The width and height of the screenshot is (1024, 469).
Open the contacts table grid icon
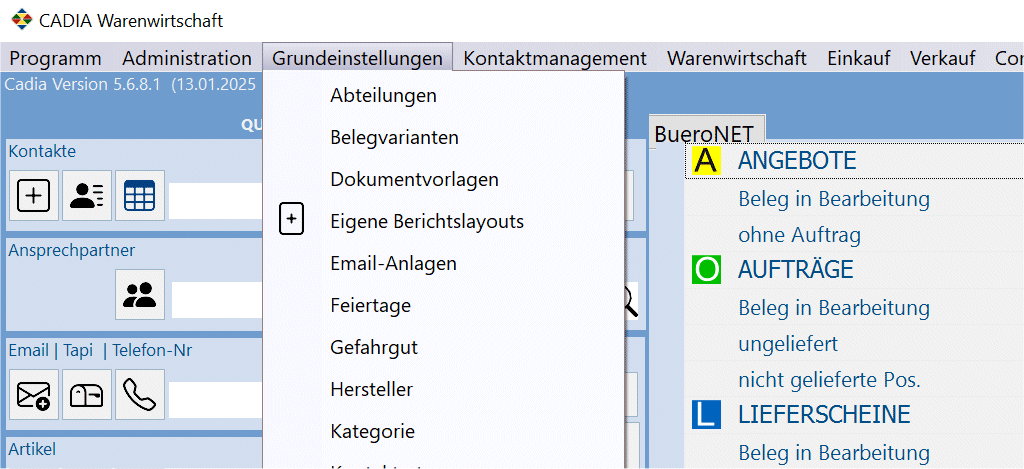pos(140,196)
